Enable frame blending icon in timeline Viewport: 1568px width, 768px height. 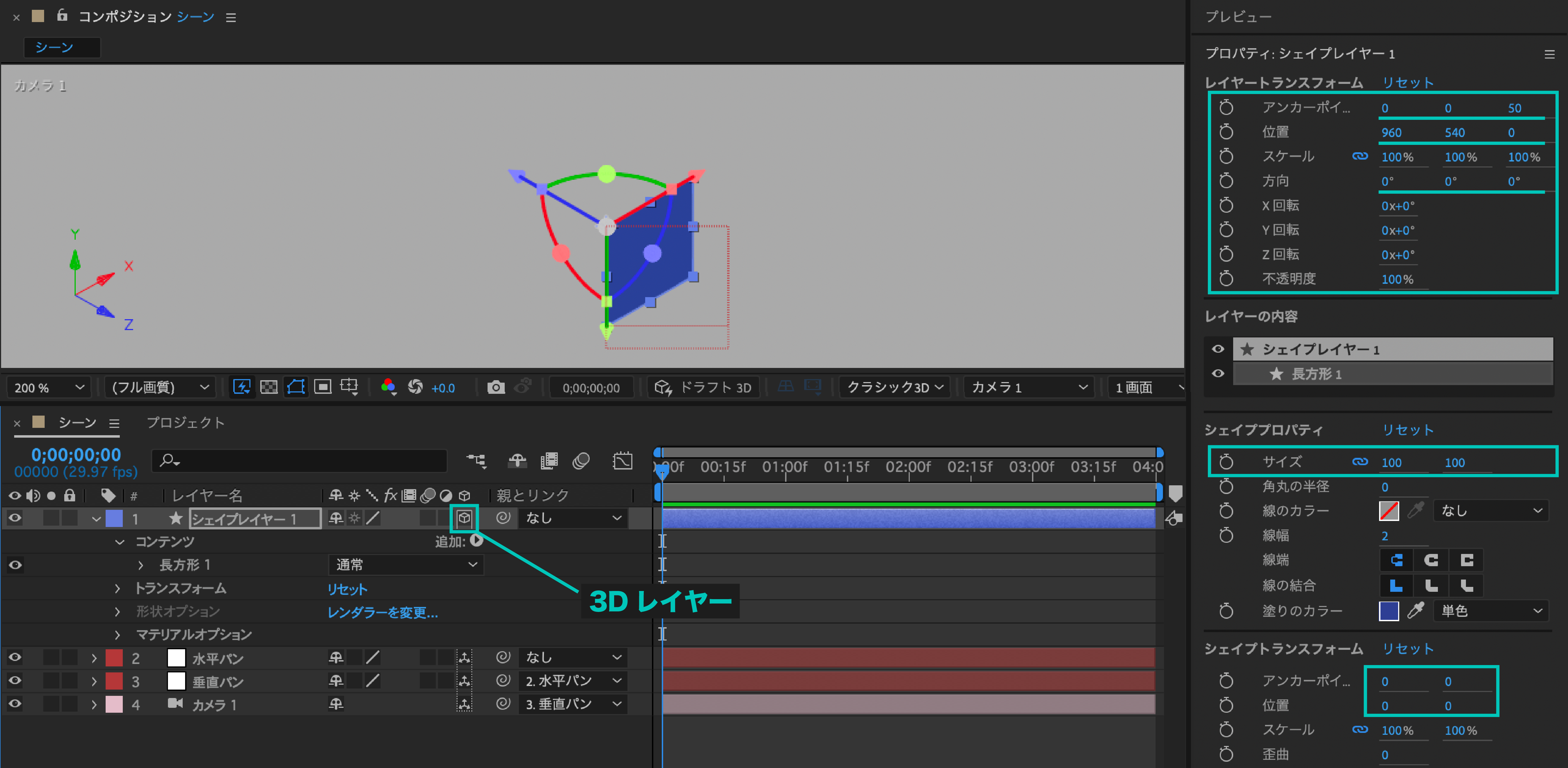coord(549,461)
